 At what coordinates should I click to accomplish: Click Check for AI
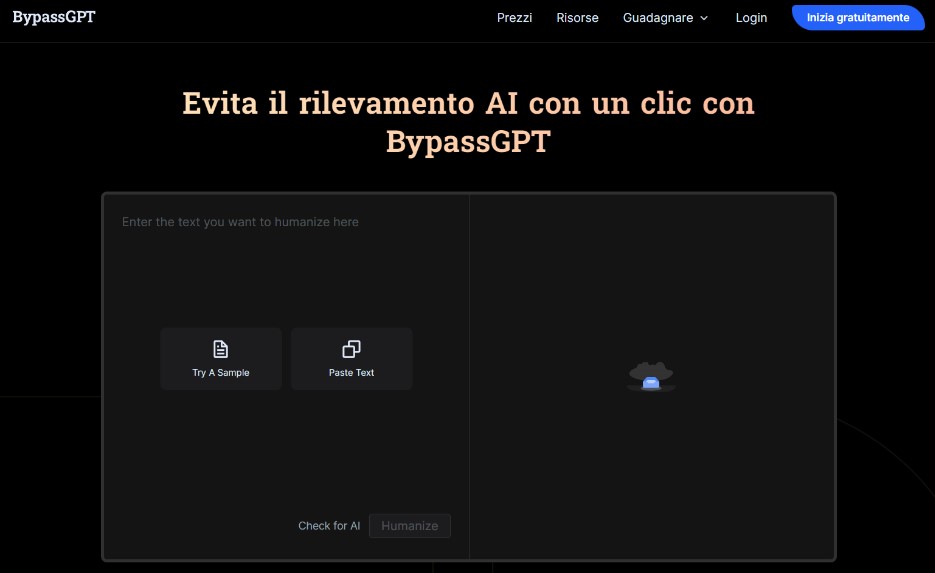click(x=329, y=525)
